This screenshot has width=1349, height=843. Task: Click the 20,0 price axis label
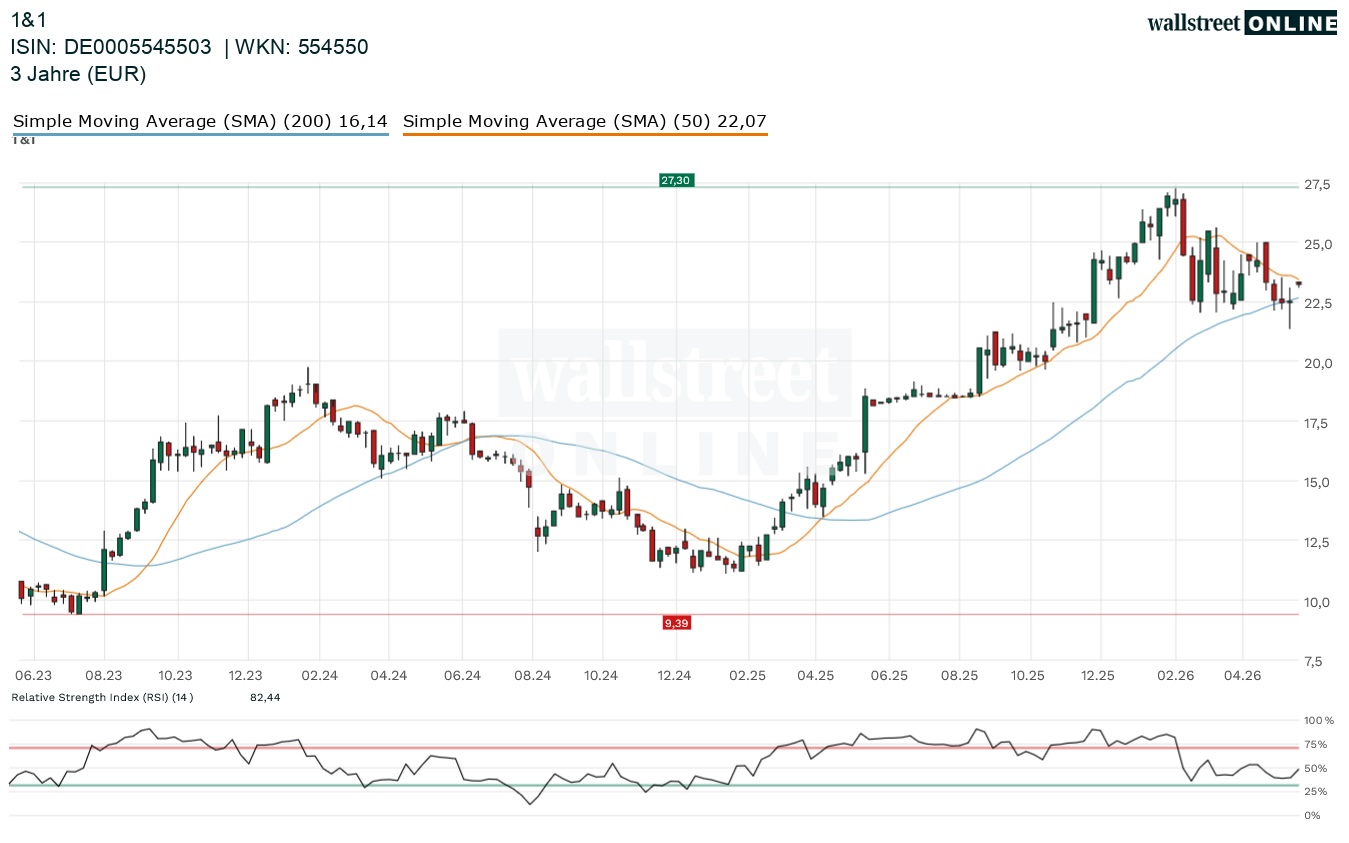1318,363
